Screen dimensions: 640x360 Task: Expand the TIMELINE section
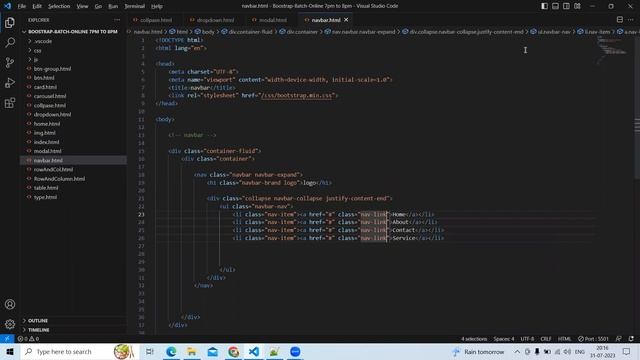38,330
